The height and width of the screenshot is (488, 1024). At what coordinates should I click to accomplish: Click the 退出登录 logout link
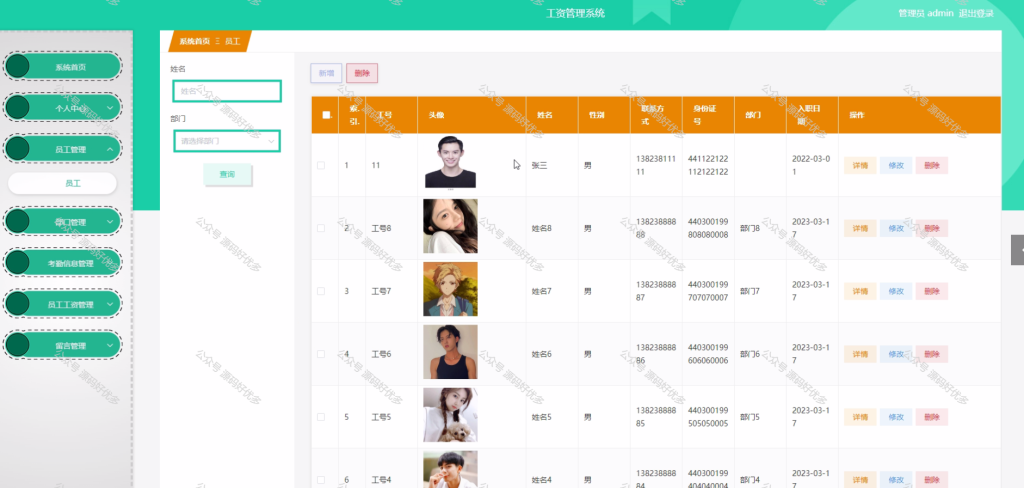pyautogui.click(x=976, y=14)
